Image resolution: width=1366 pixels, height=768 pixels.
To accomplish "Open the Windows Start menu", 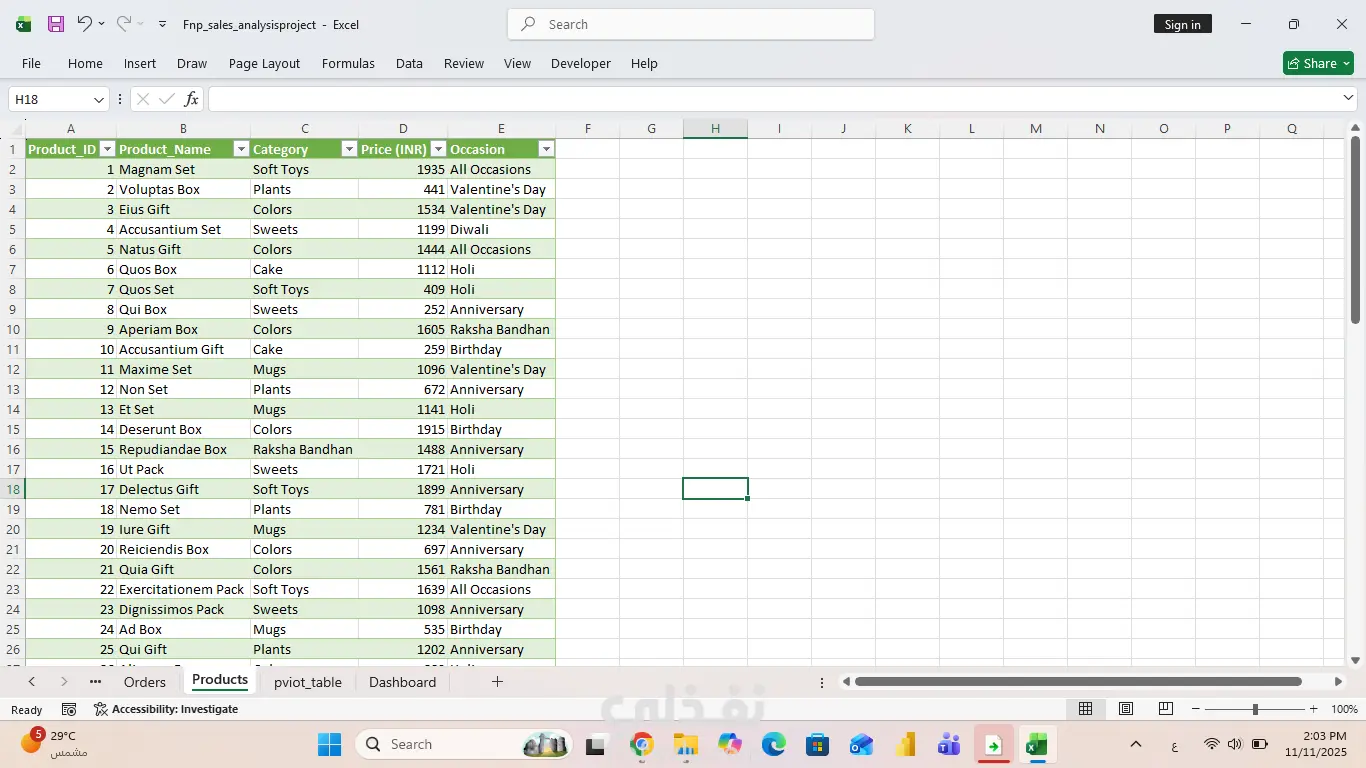I will pos(329,745).
